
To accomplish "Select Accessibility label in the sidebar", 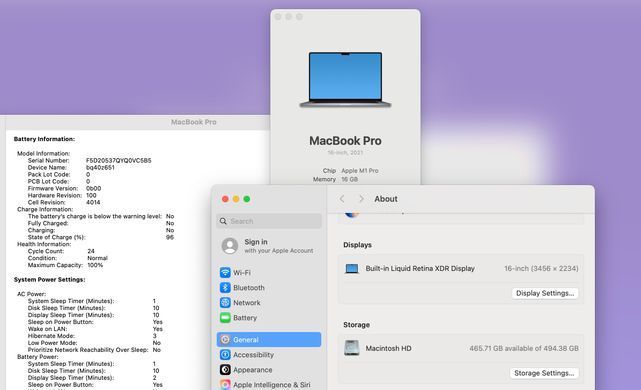I will (x=253, y=355).
